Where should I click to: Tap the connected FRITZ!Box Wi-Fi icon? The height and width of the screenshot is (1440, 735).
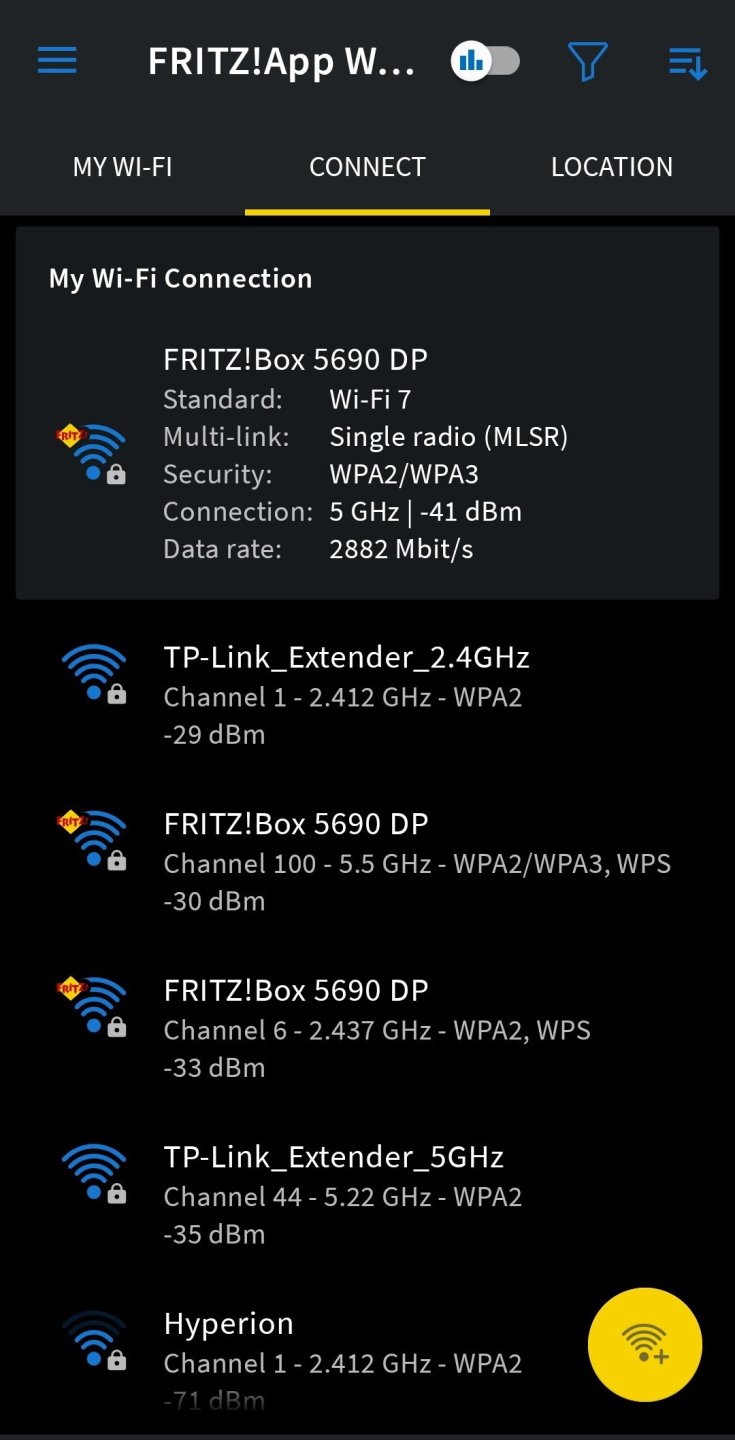click(x=93, y=453)
